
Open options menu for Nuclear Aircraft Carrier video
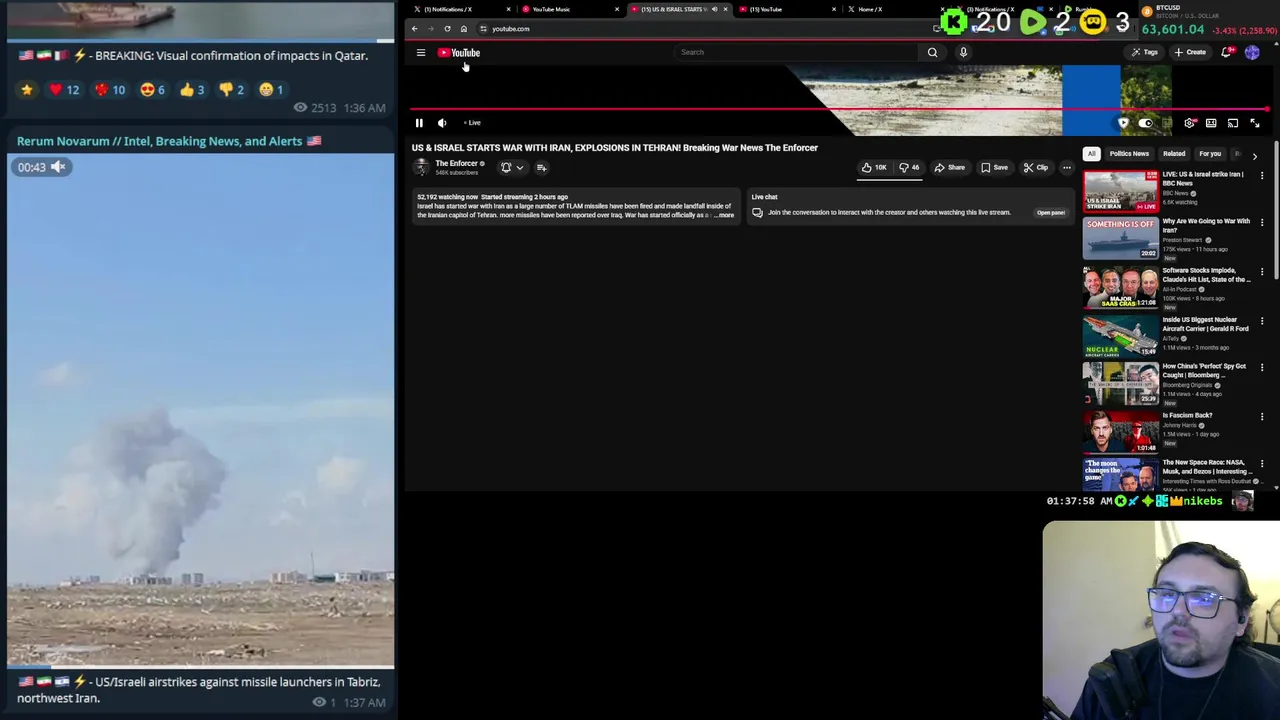pyautogui.click(x=1262, y=321)
